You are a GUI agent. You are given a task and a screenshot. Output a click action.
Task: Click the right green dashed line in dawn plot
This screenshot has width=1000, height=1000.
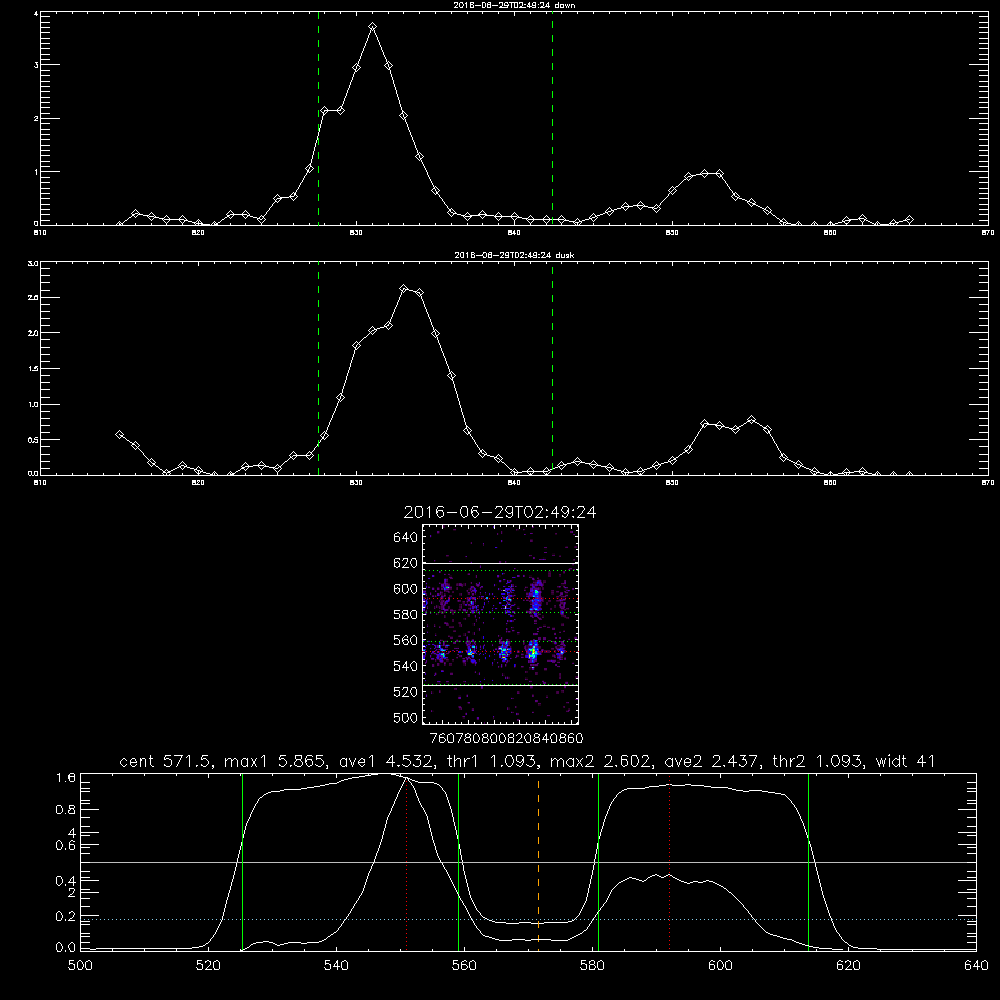click(552, 119)
